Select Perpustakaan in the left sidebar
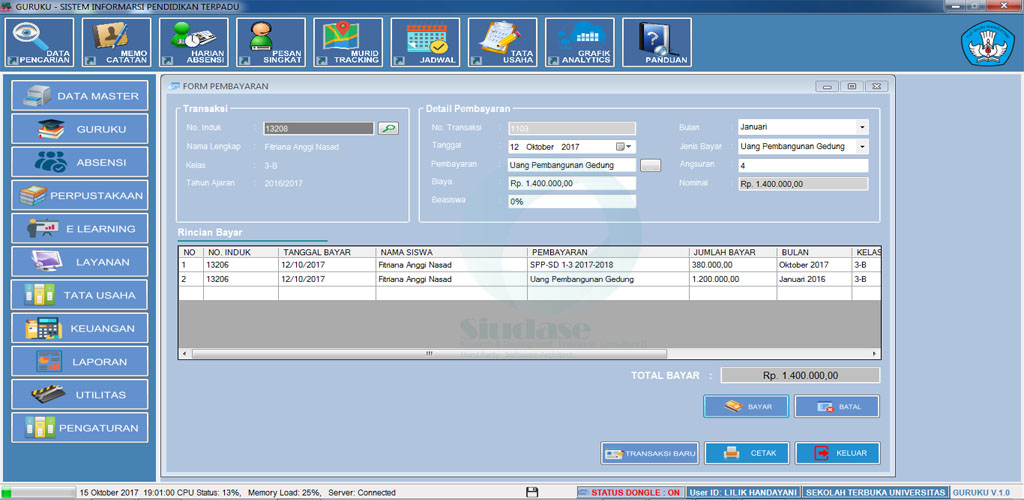Image resolution: width=1024 pixels, height=500 pixels. pyautogui.click(x=80, y=195)
